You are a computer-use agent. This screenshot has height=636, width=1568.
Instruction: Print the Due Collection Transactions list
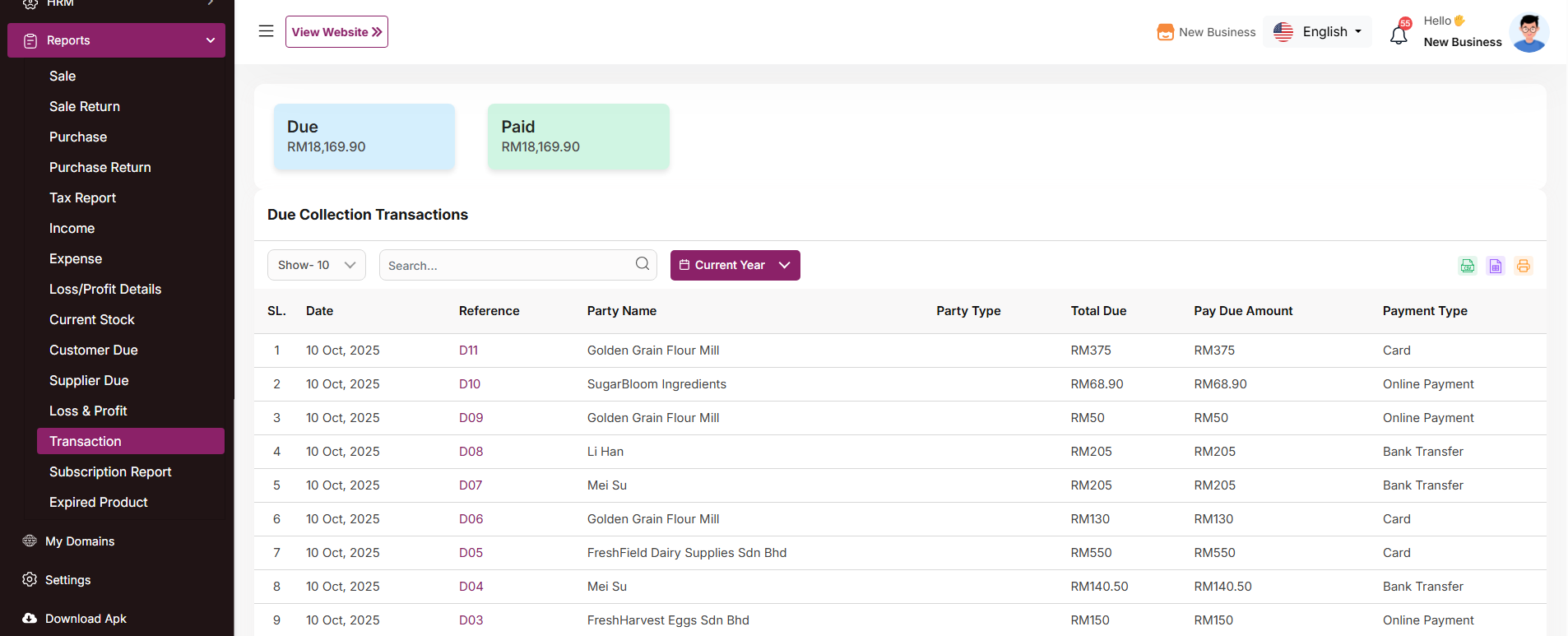[x=1523, y=266]
